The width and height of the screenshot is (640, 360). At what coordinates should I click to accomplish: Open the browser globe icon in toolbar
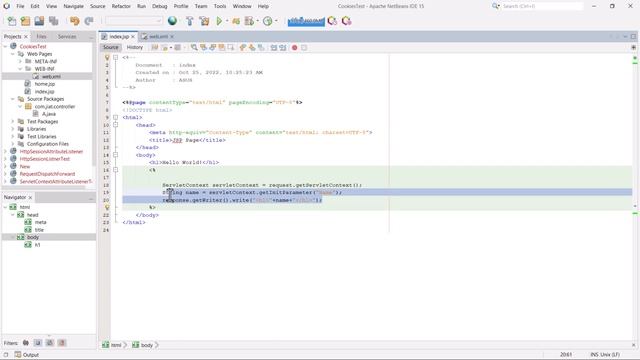click(x=172, y=21)
